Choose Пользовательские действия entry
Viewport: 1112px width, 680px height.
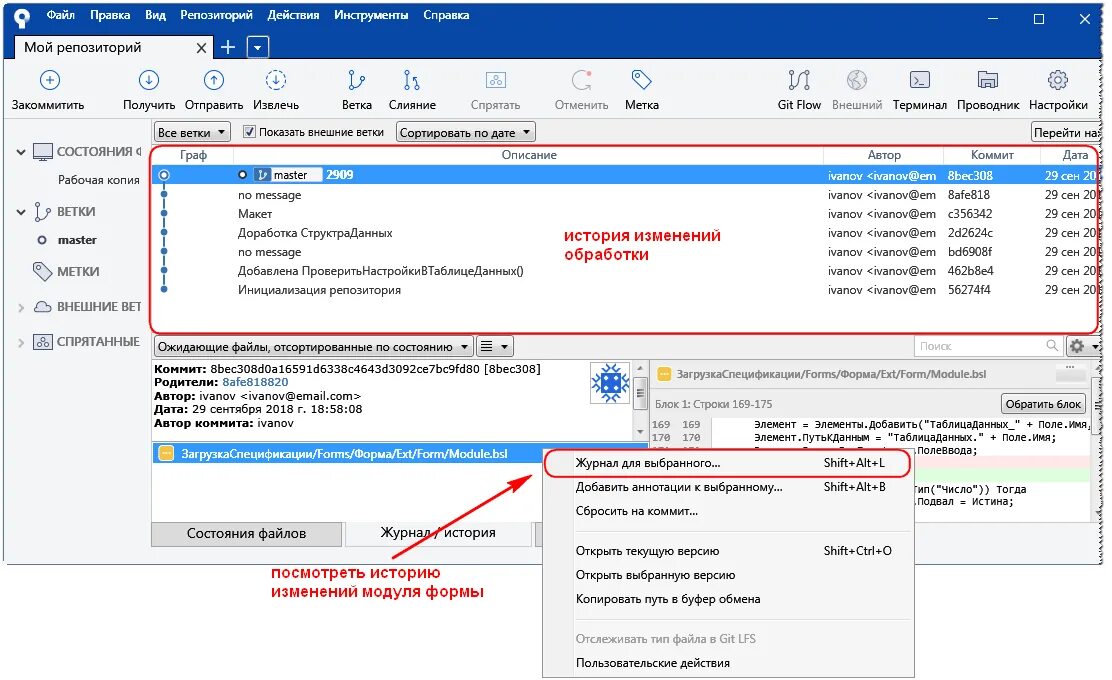coord(728,663)
